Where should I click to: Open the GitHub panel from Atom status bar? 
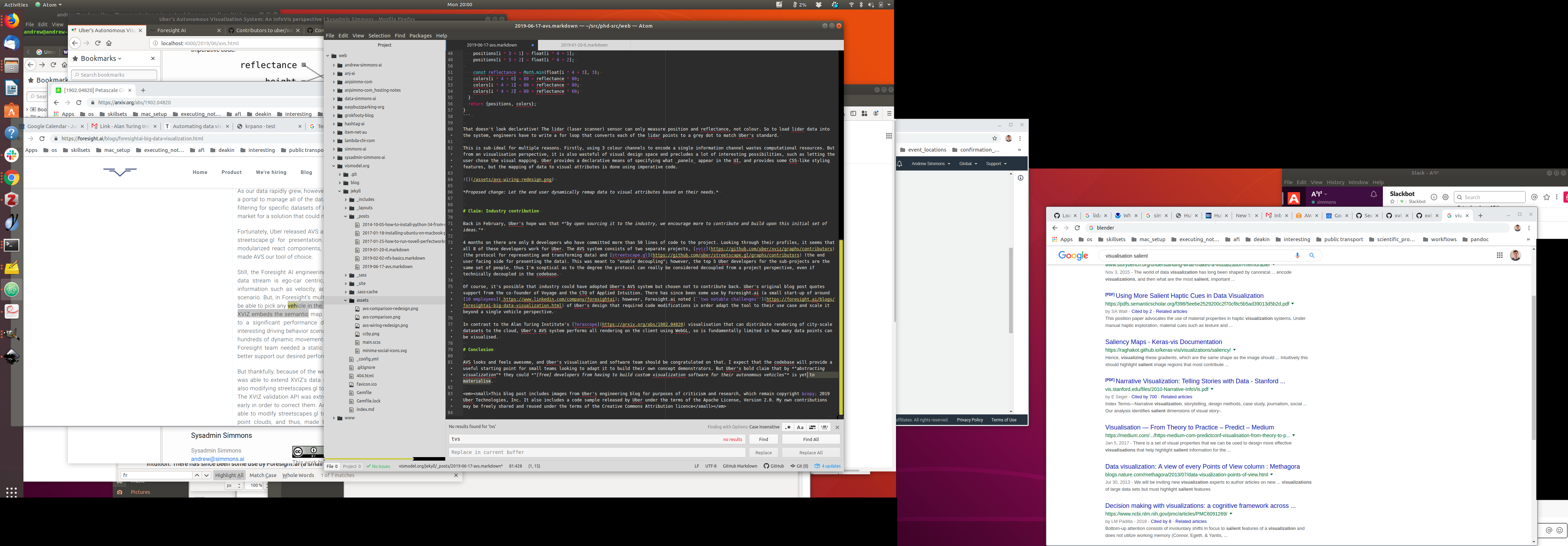(x=773, y=466)
